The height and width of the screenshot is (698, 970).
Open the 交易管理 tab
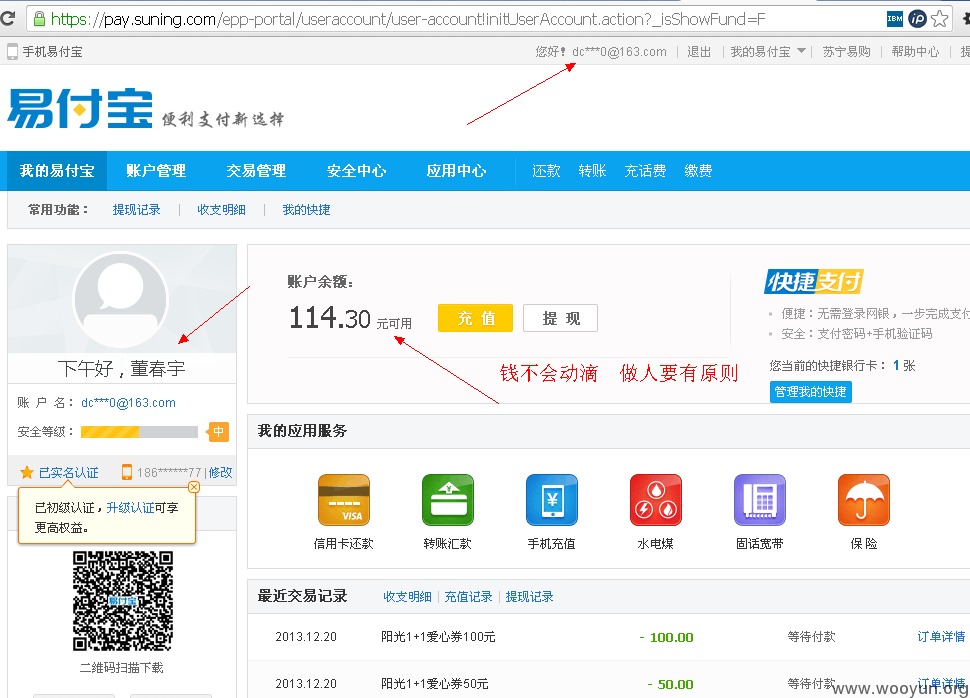[x=256, y=171]
